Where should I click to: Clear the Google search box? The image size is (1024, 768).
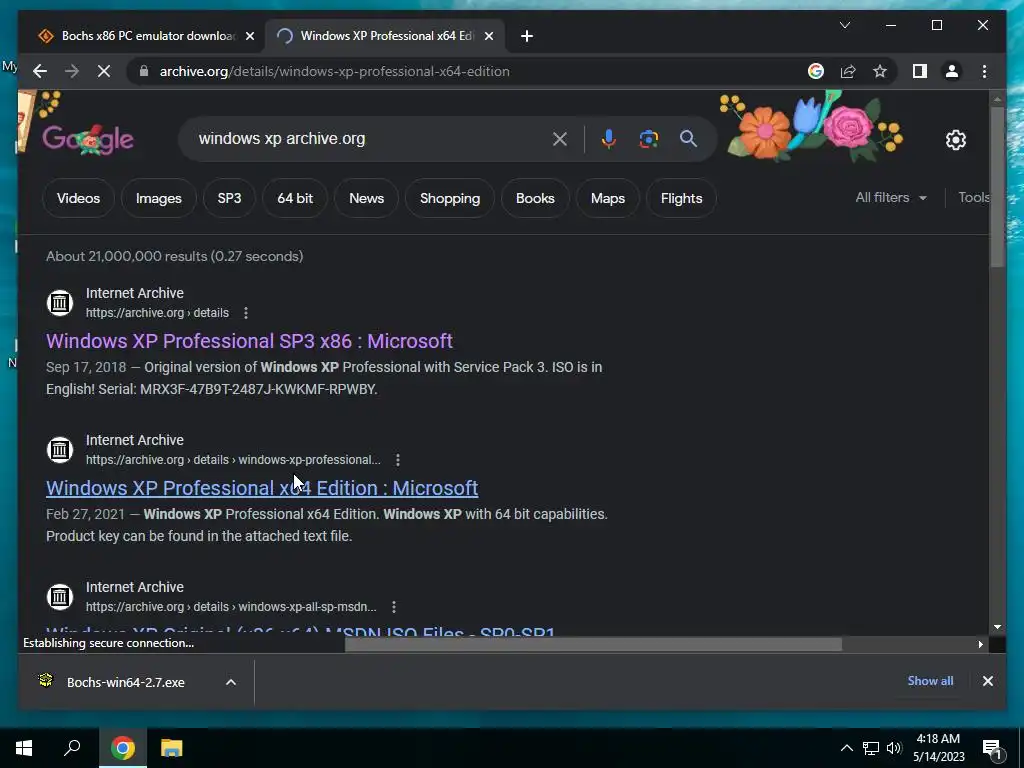(560, 138)
